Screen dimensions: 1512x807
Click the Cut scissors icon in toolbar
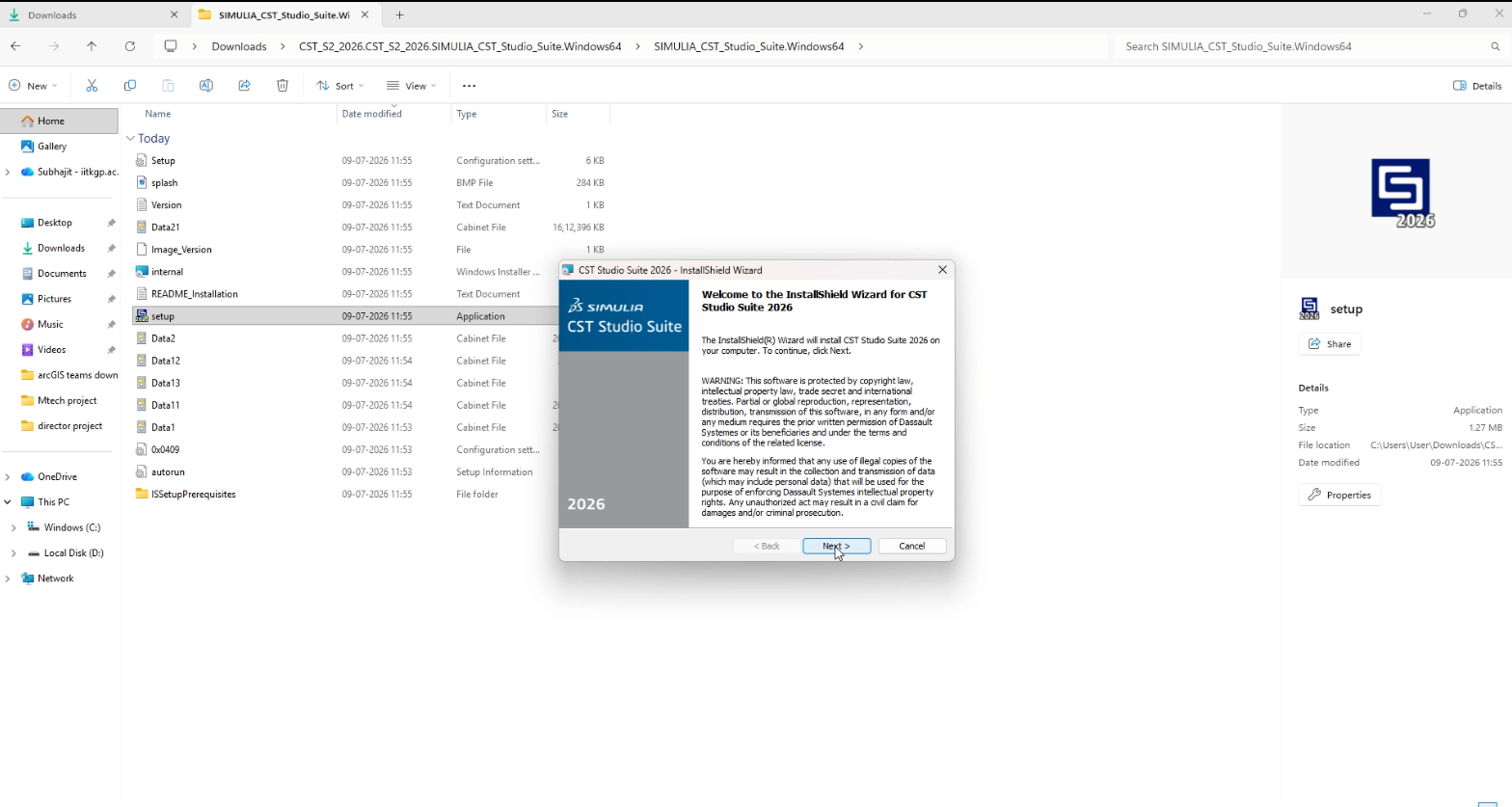pyautogui.click(x=92, y=86)
